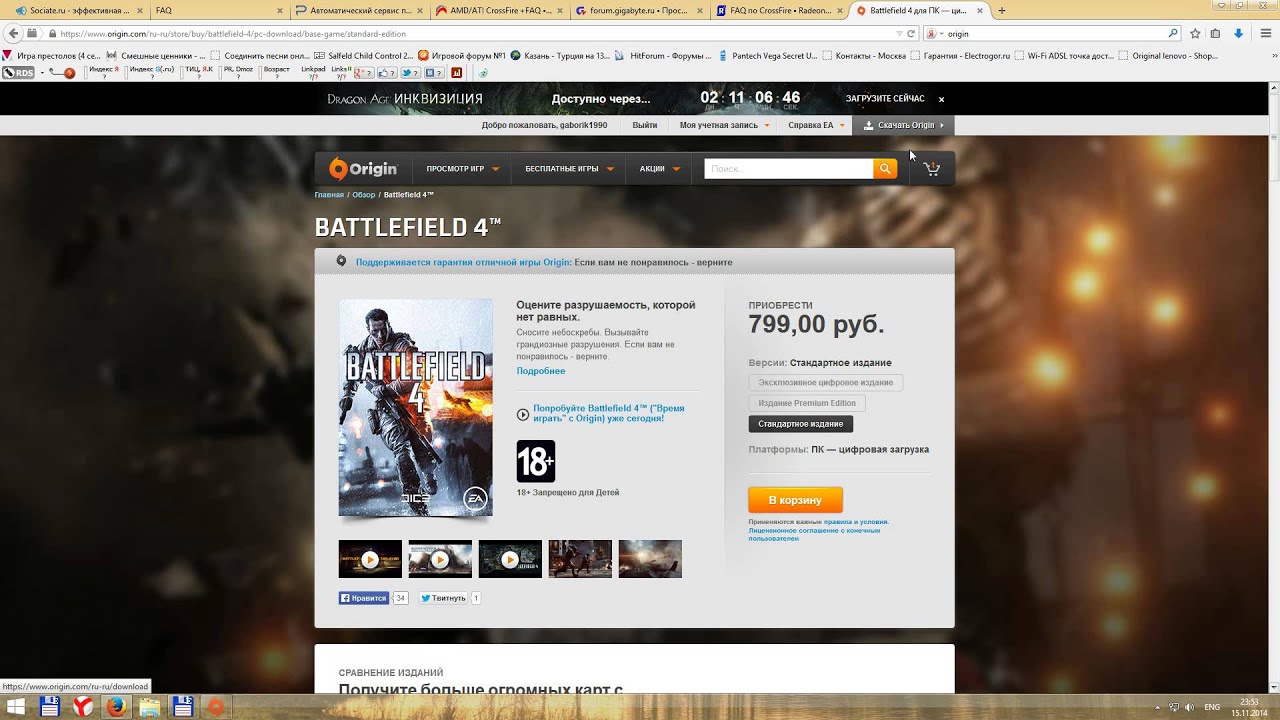This screenshot has width=1280, height=720.
Task: Click the Origin logo in the site header
Action: (x=363, y=169)
